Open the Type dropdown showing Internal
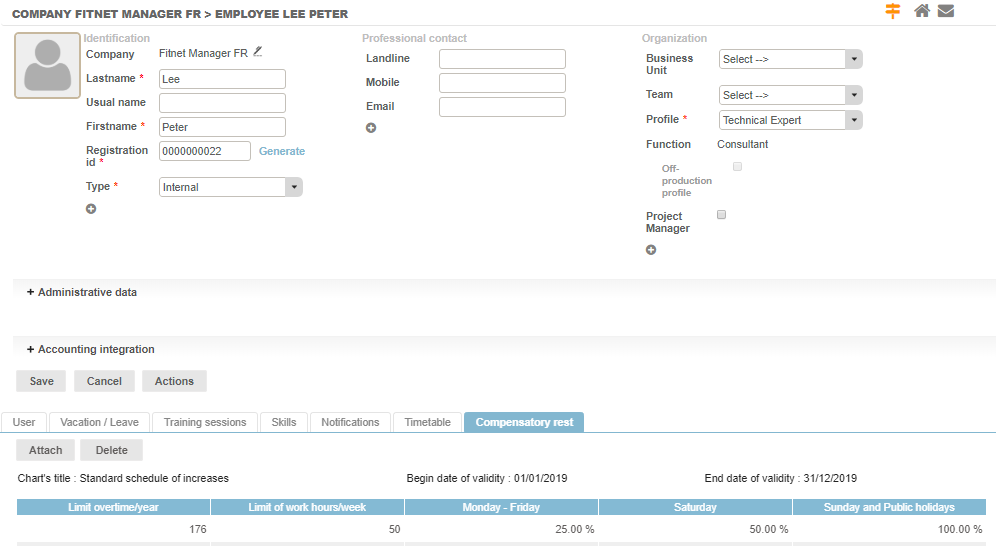This screenshot has width=996, height=546. pyautogui.click(x=231, y=187)
